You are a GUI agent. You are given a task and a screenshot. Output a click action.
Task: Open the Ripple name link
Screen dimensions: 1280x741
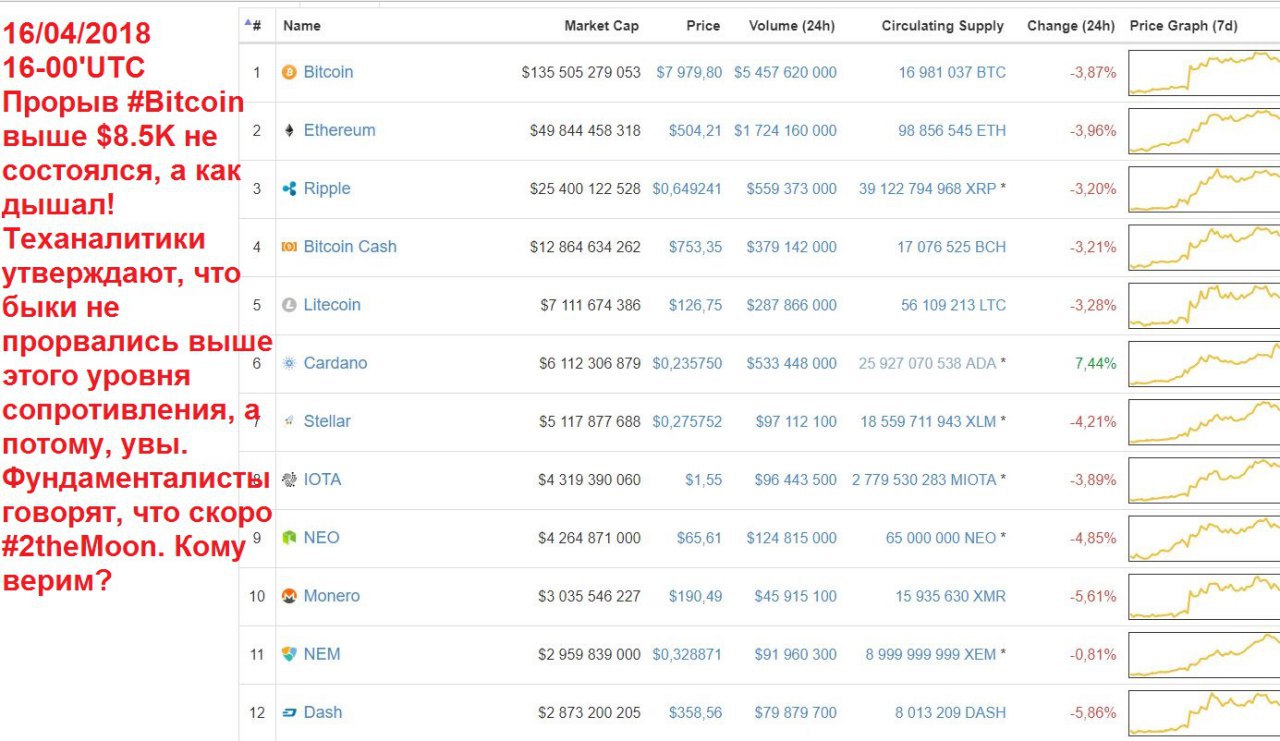click(327, 188)
